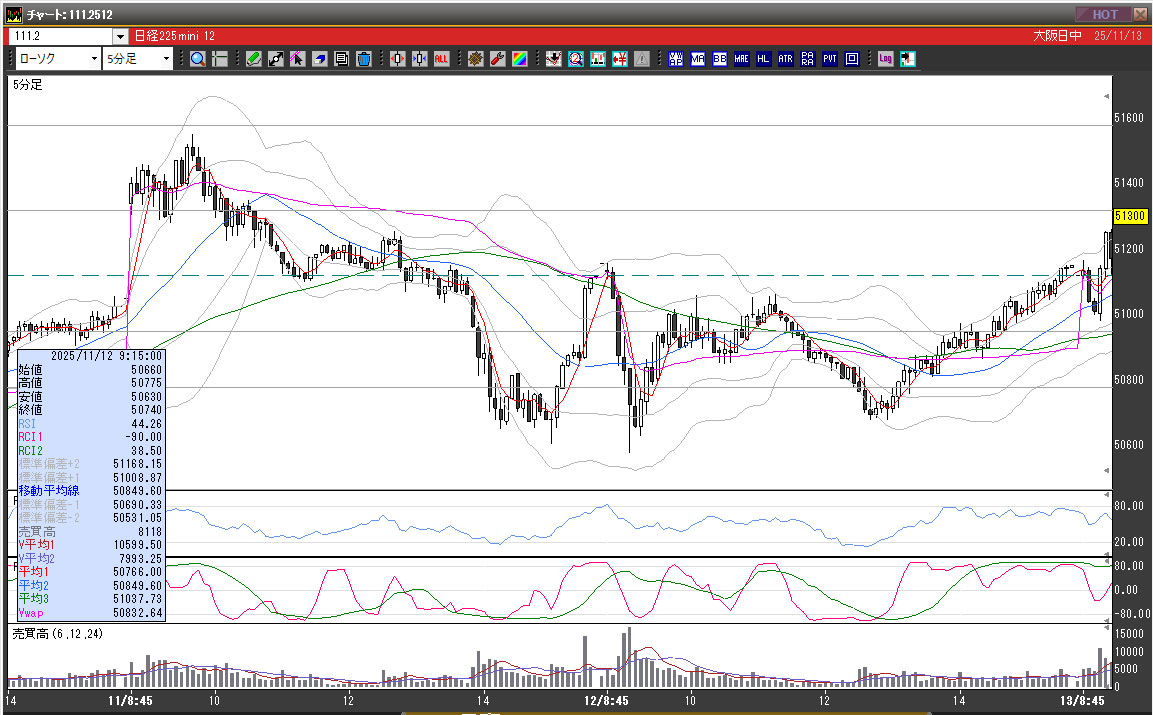Click the 111.2 symbol code input field
This screenshot has width=1153, height=715.
pyautogui.click(x=60, y=36)
